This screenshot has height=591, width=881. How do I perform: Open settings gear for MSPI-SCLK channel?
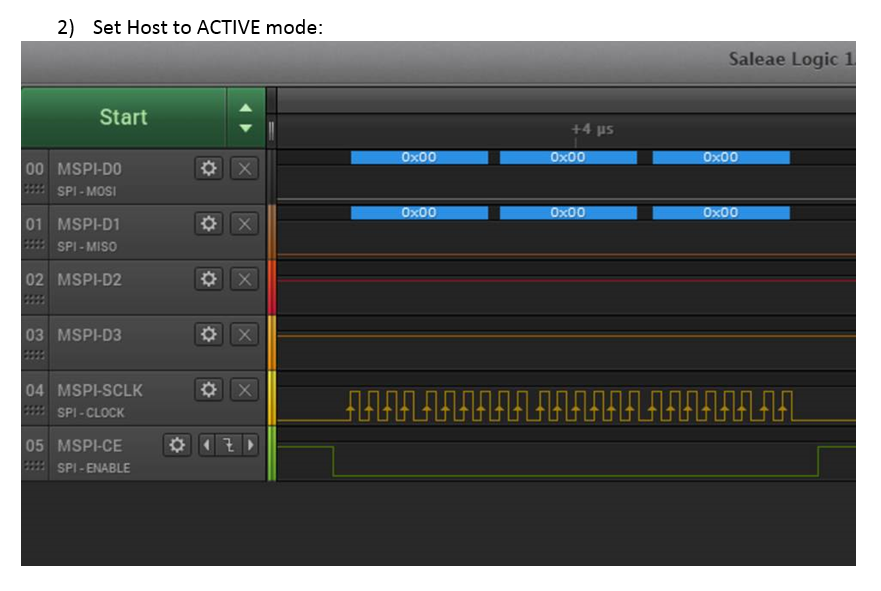pyautogui.click(x=208, y=389)
